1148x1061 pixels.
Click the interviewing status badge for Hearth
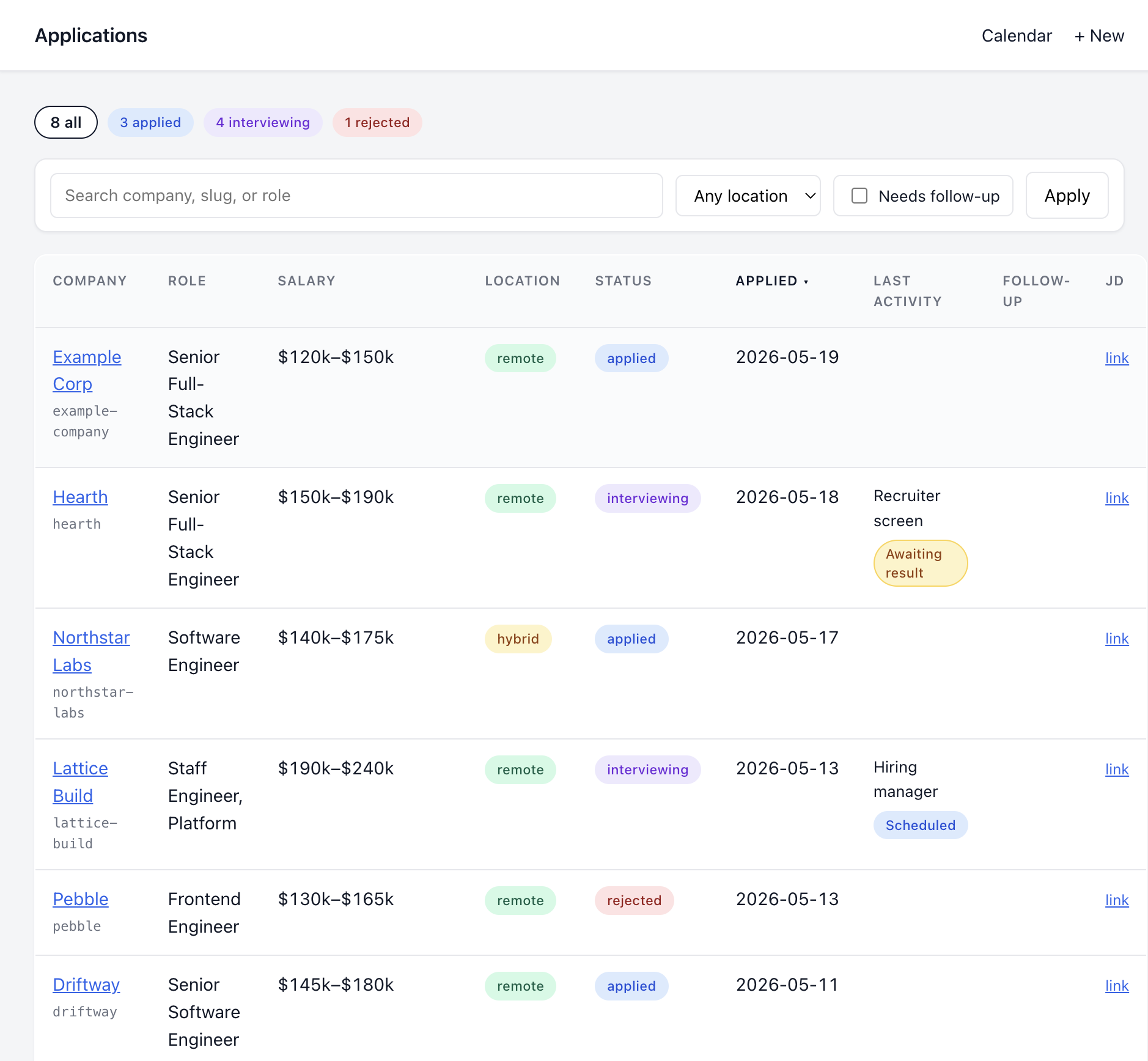(647, 498)
